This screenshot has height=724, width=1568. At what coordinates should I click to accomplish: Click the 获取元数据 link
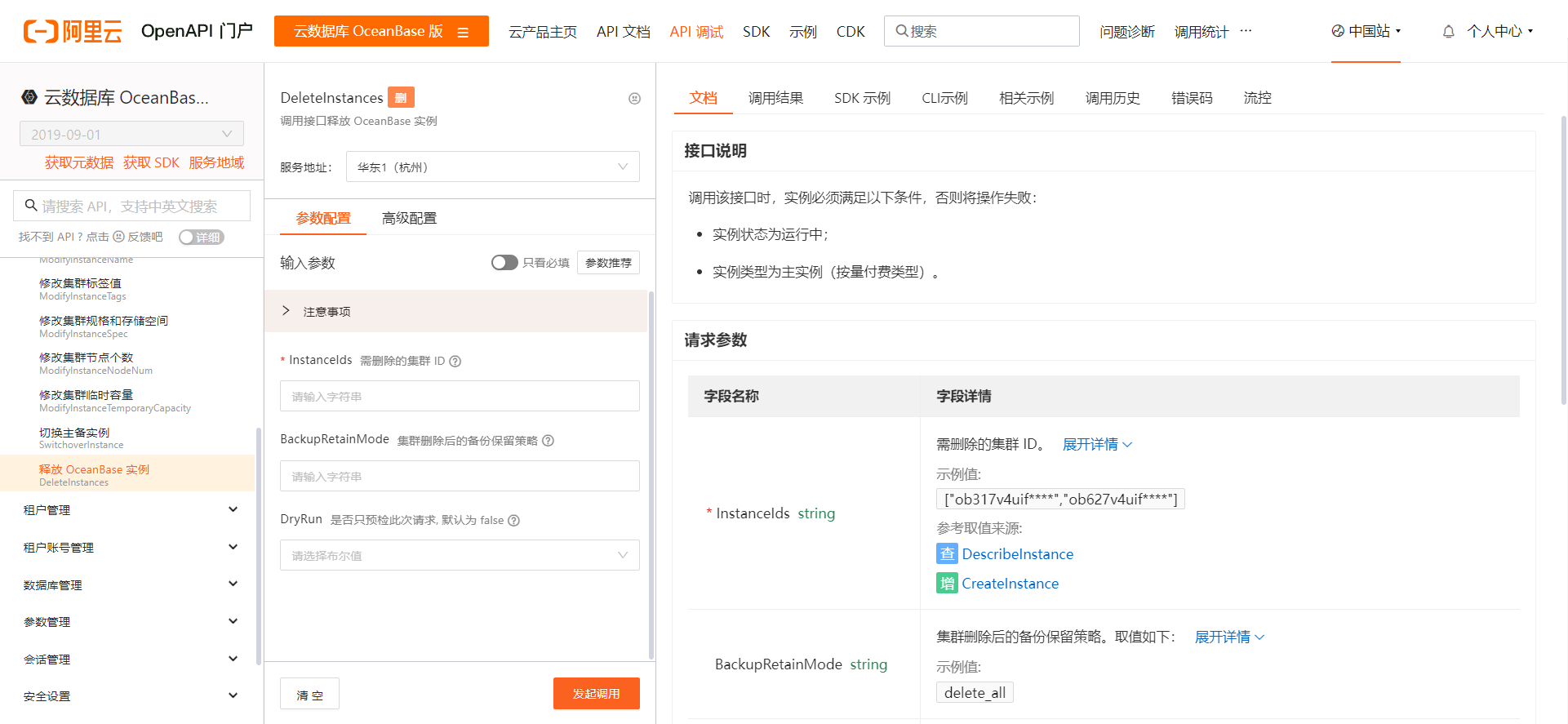(79, 162)
